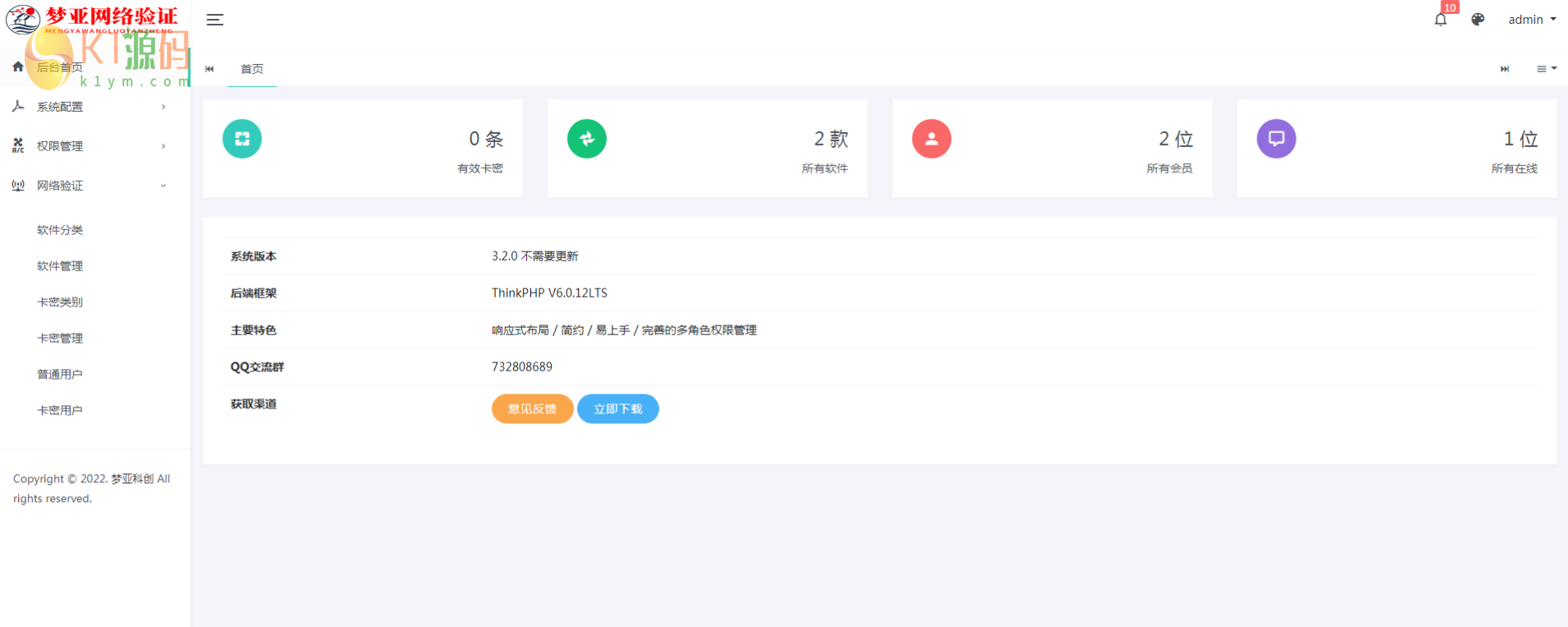This screenshot has height=627, width=1568.
Task: Open 卡密类别 in the sidebar
Action: pos(60,302)
